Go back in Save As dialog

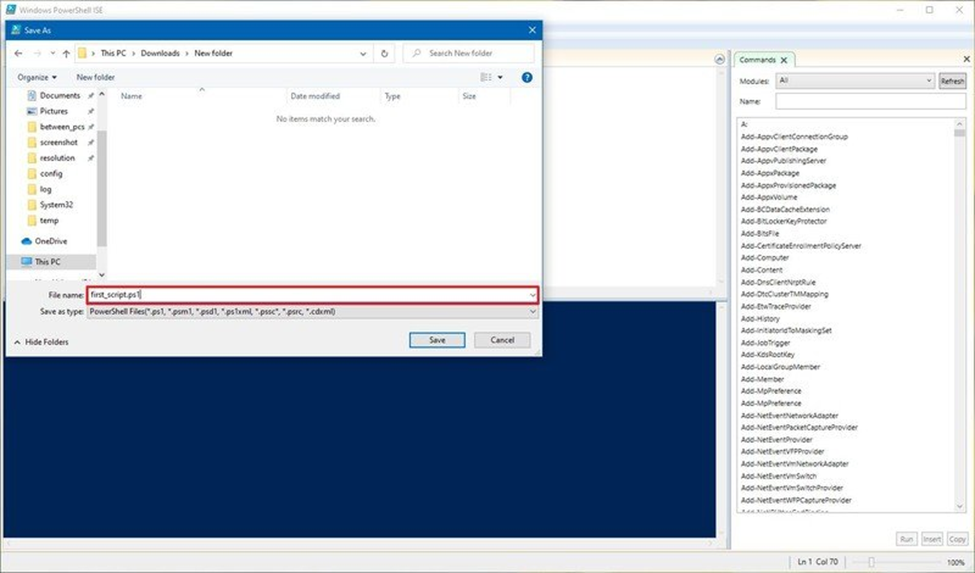(18, 53)
